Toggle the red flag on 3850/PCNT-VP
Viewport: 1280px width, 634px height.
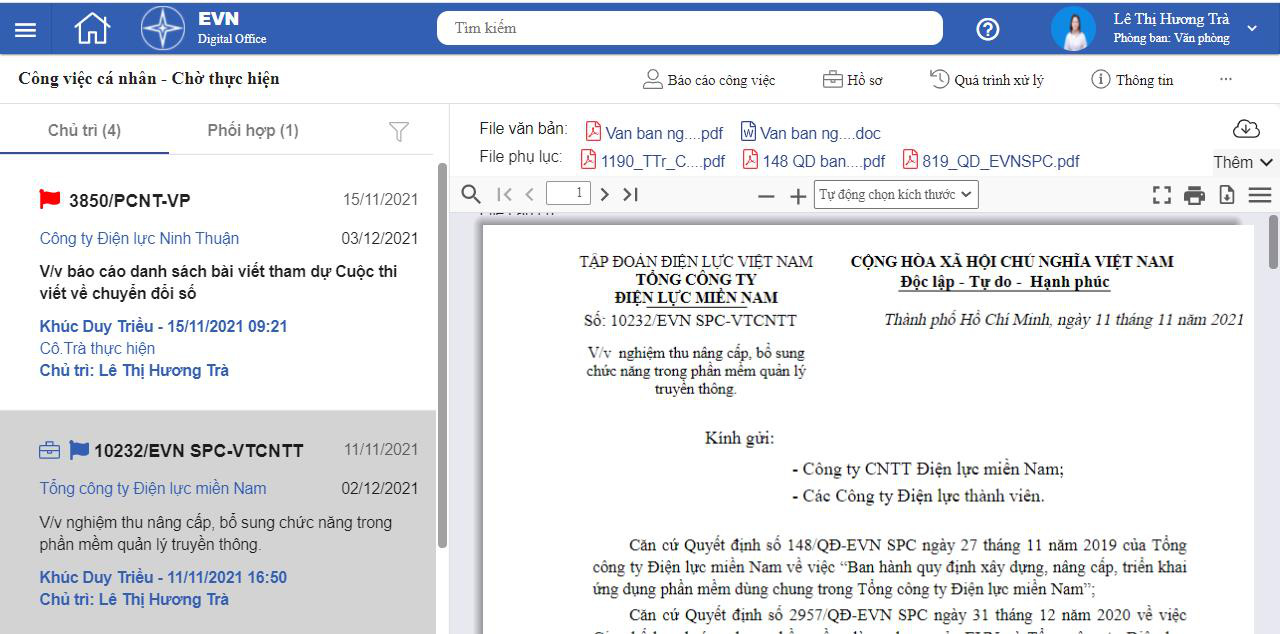tap(50, 199)
